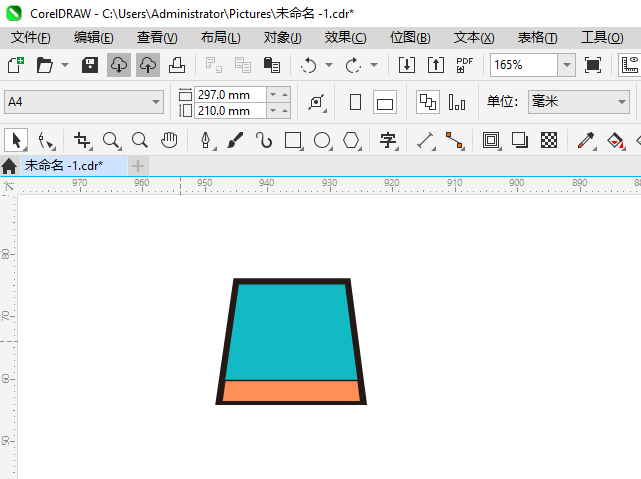The width and height of the screenshot is (641, 479).
Task: Select the Zoom tool magnifier
Action: coord(111,141)
